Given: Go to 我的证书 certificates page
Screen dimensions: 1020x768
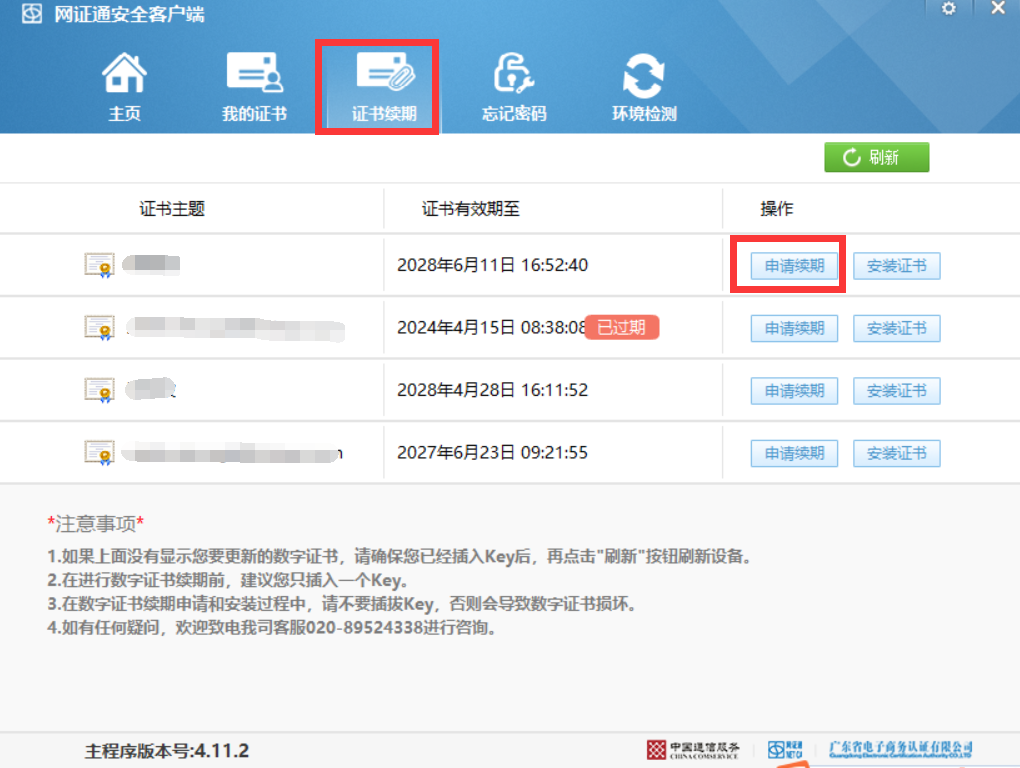Looking at the screenshot, I should click(254, 86).
